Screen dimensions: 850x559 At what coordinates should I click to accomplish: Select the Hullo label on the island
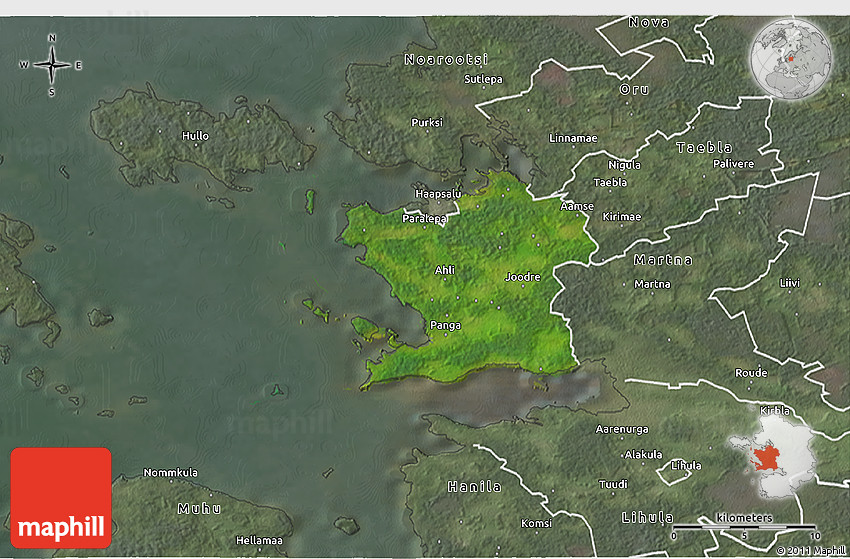coord(196,135)
